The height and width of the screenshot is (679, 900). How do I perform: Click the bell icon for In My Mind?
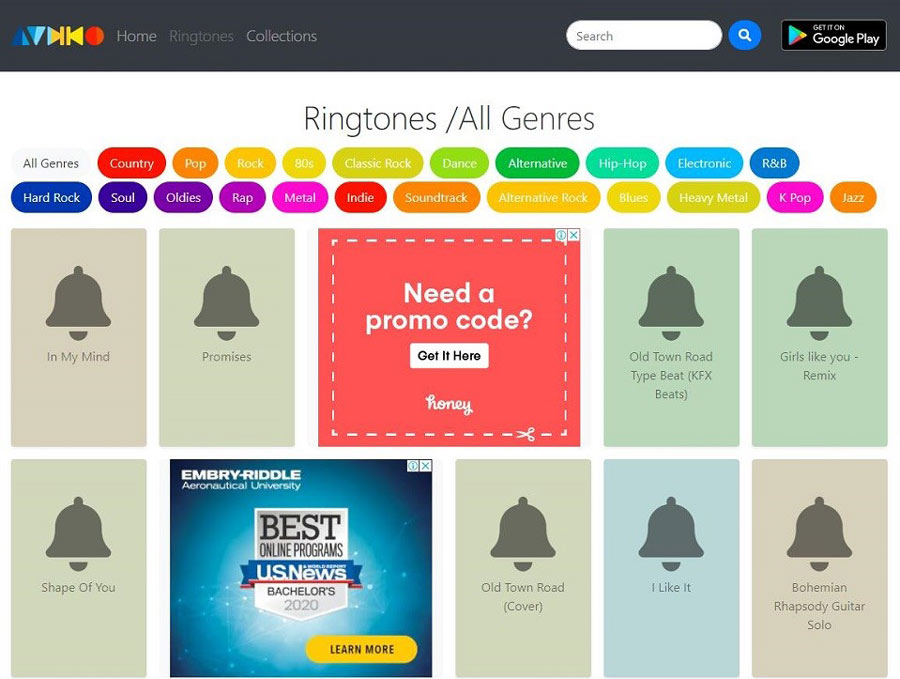[79, 303]
